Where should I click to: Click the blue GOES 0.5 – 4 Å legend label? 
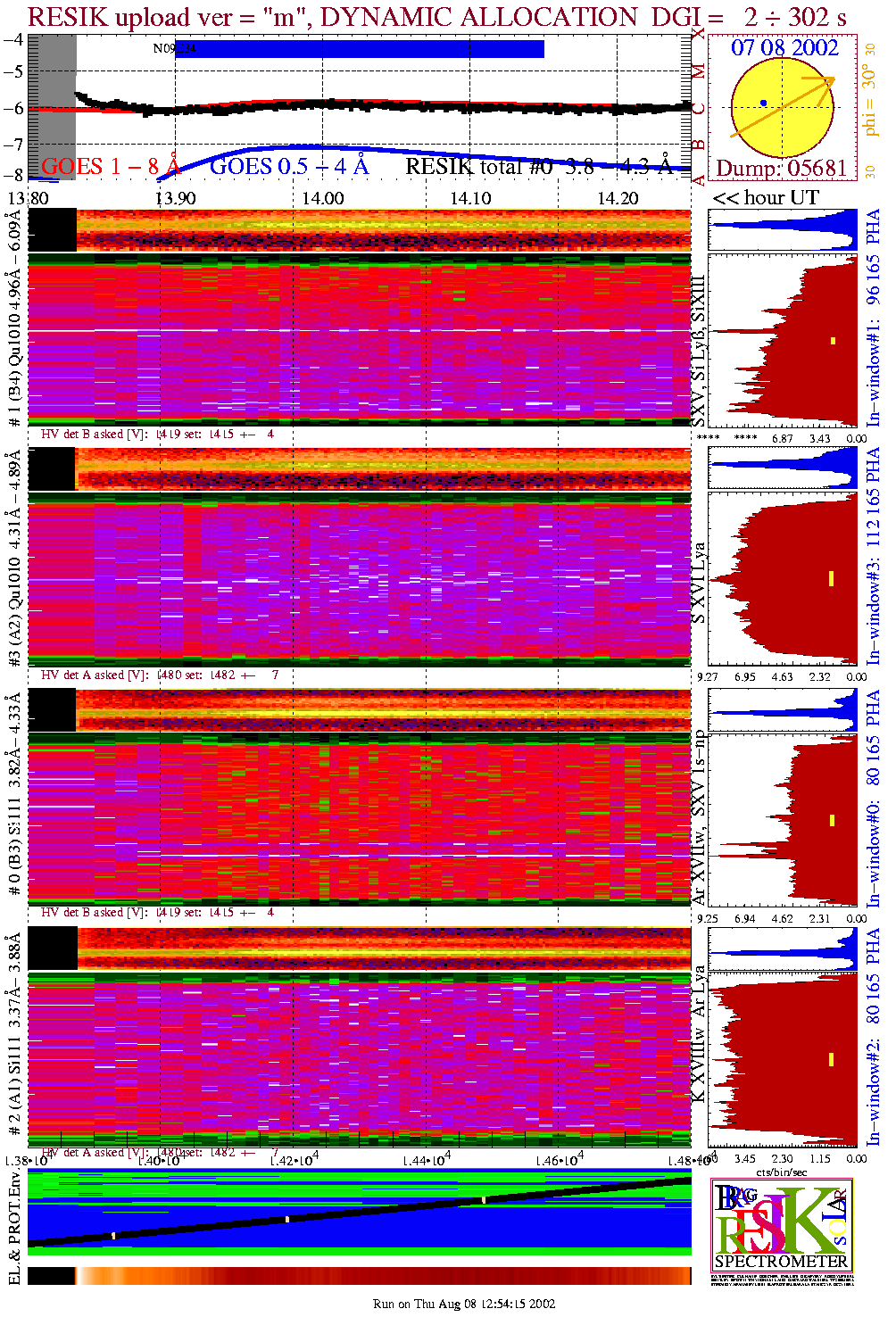click(x=288, y=167)
